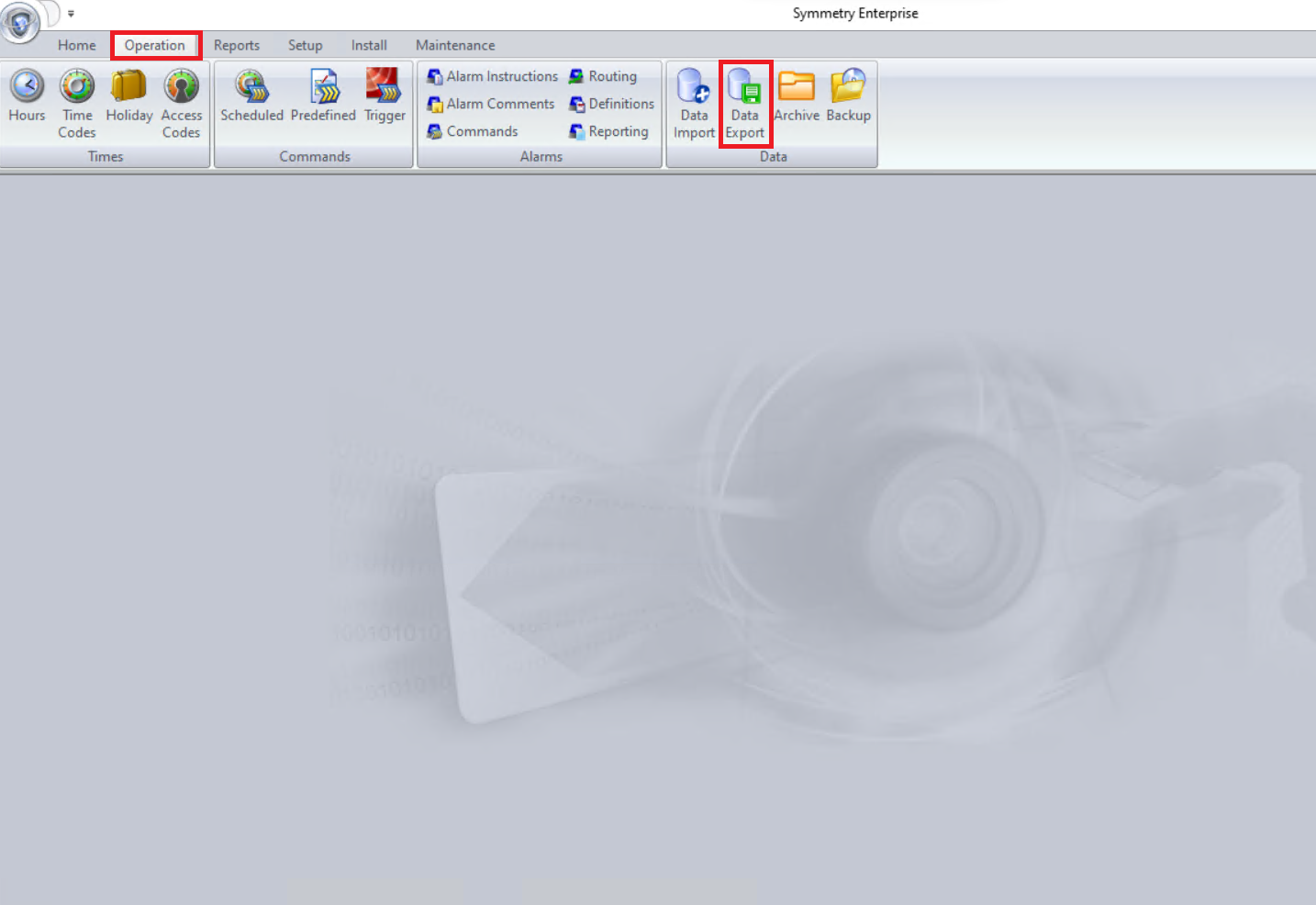Open Time Codes in the Times group

click(x=77, y=103)
